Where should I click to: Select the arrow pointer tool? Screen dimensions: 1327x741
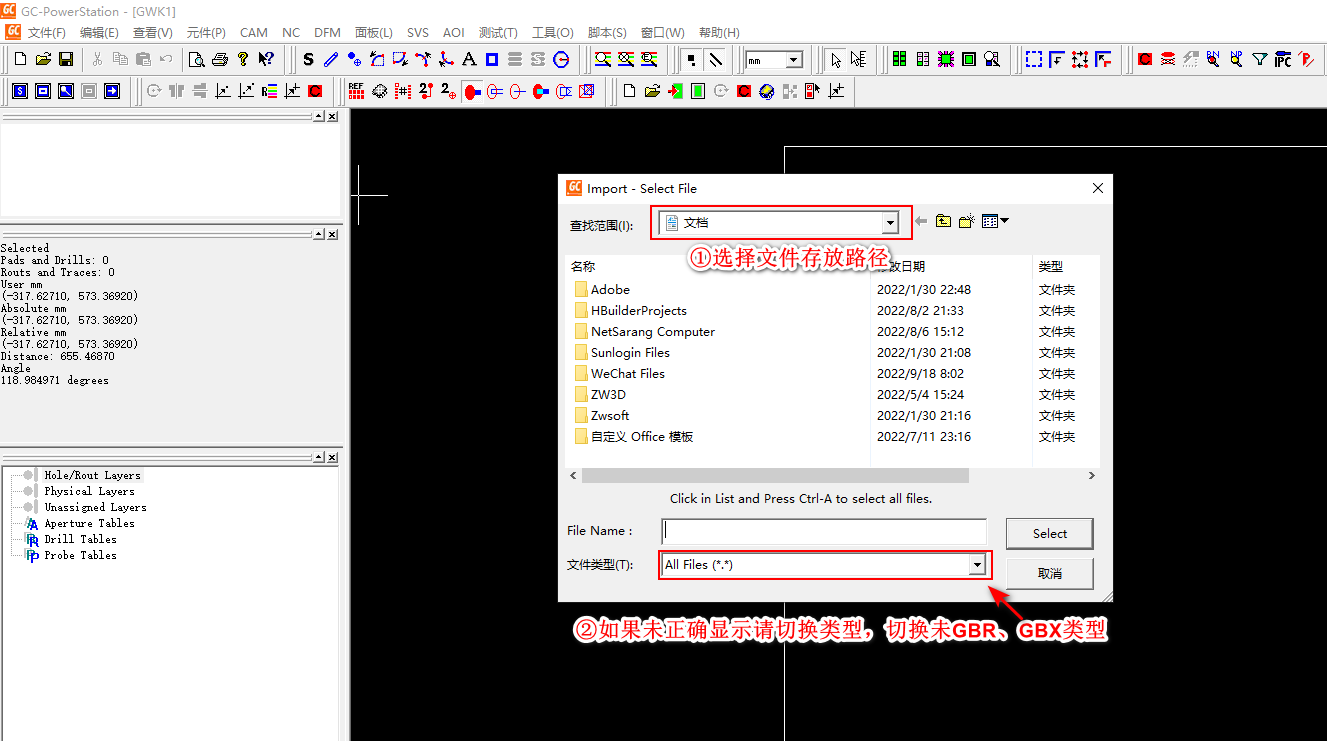point(836,60)
